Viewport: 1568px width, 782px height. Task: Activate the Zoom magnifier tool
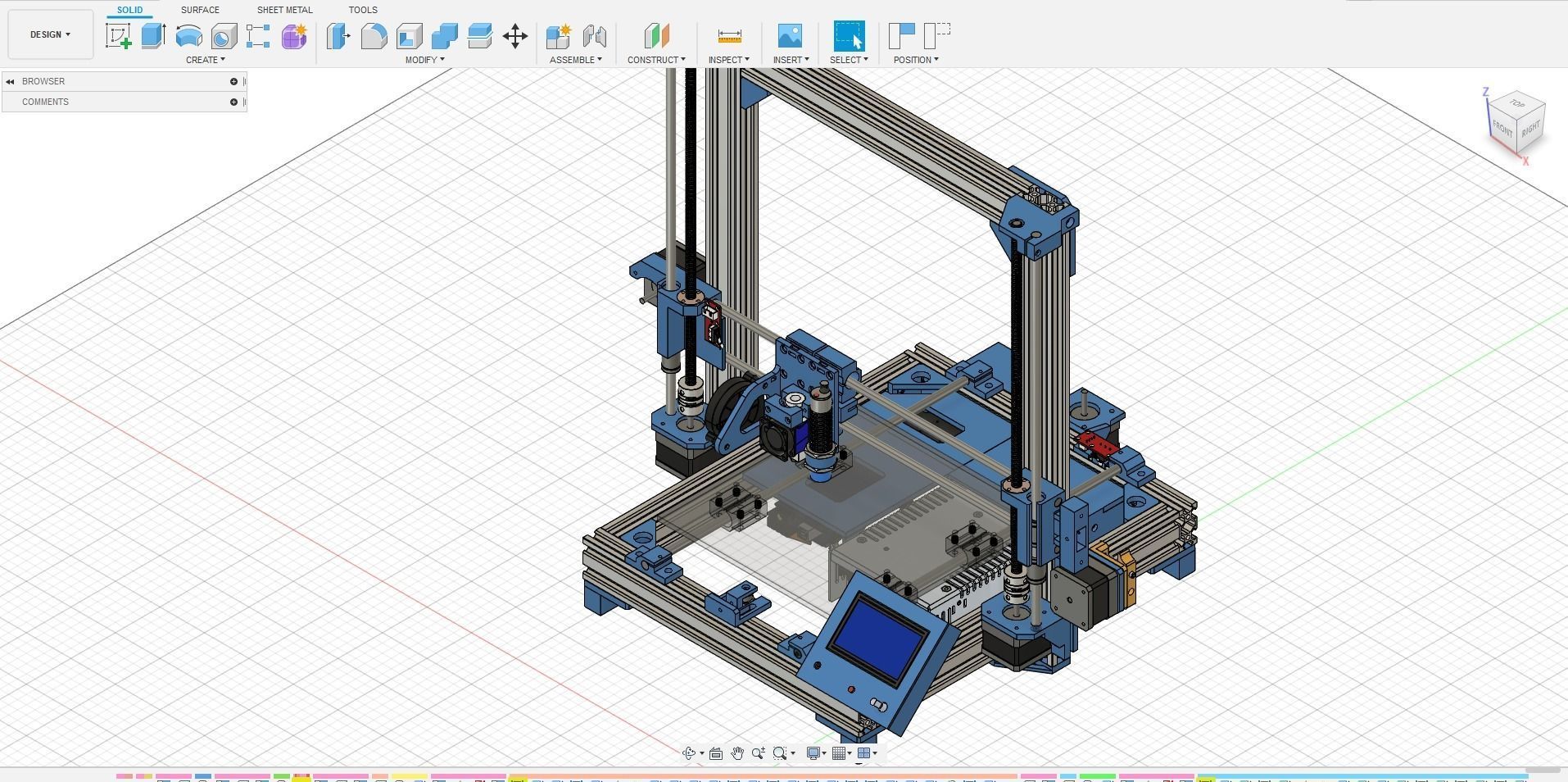tap(759, 753)
